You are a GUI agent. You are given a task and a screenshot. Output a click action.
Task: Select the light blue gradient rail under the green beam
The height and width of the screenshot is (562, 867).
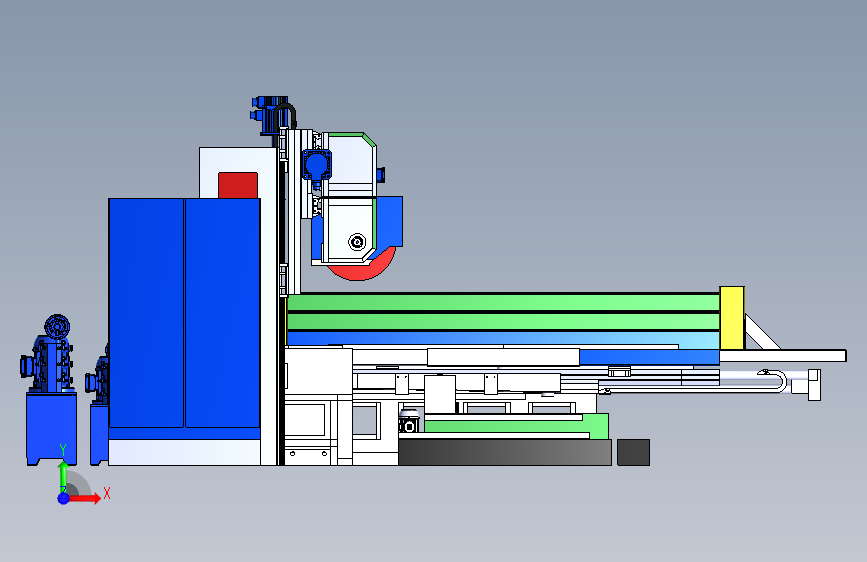(x=503, y=339)
